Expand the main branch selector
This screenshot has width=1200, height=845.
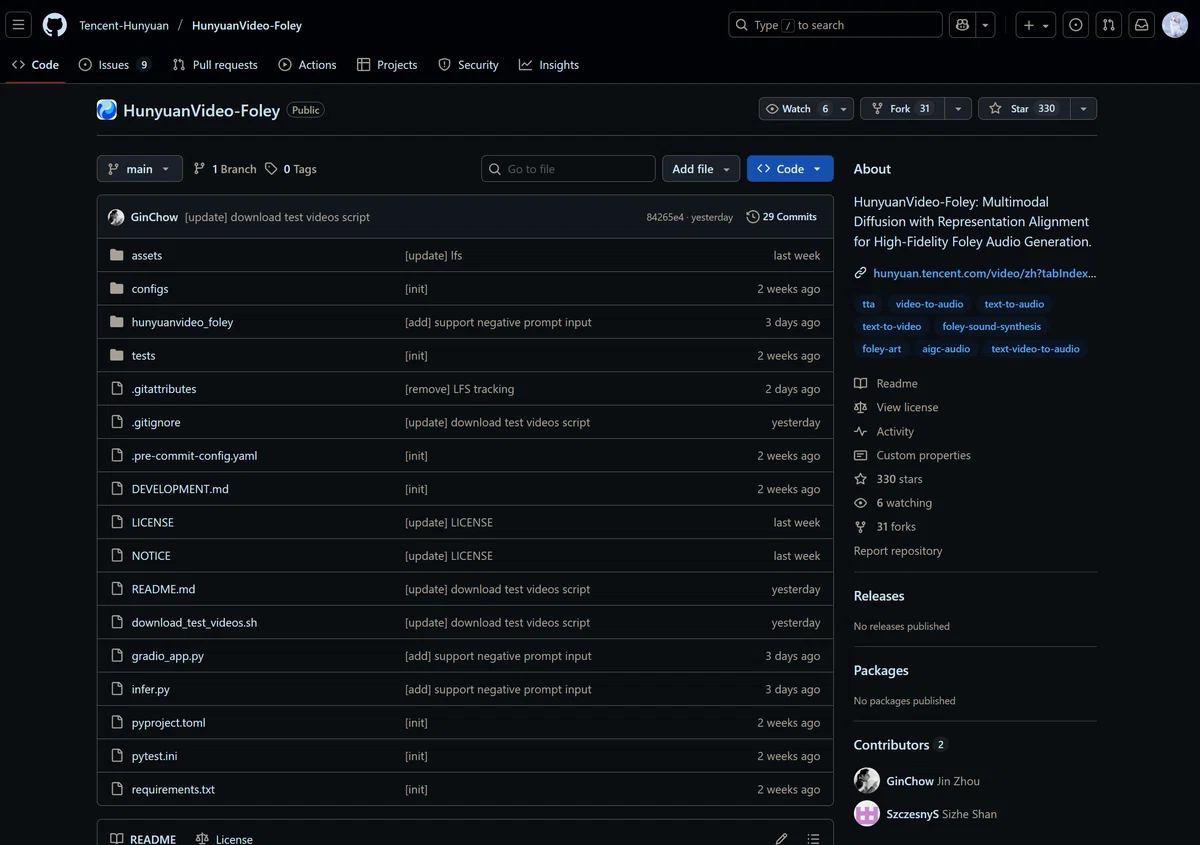pos(140,169)
